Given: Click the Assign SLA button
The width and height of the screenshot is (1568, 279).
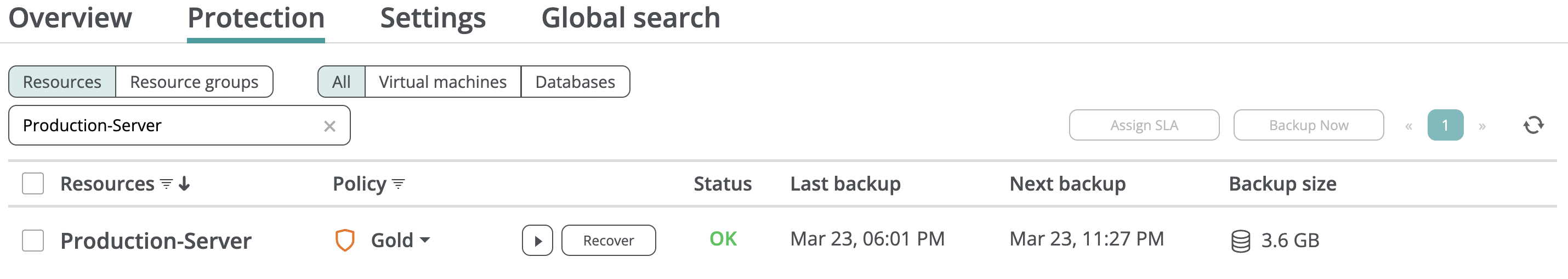Looking at the screenshot, I should 1144,125.
